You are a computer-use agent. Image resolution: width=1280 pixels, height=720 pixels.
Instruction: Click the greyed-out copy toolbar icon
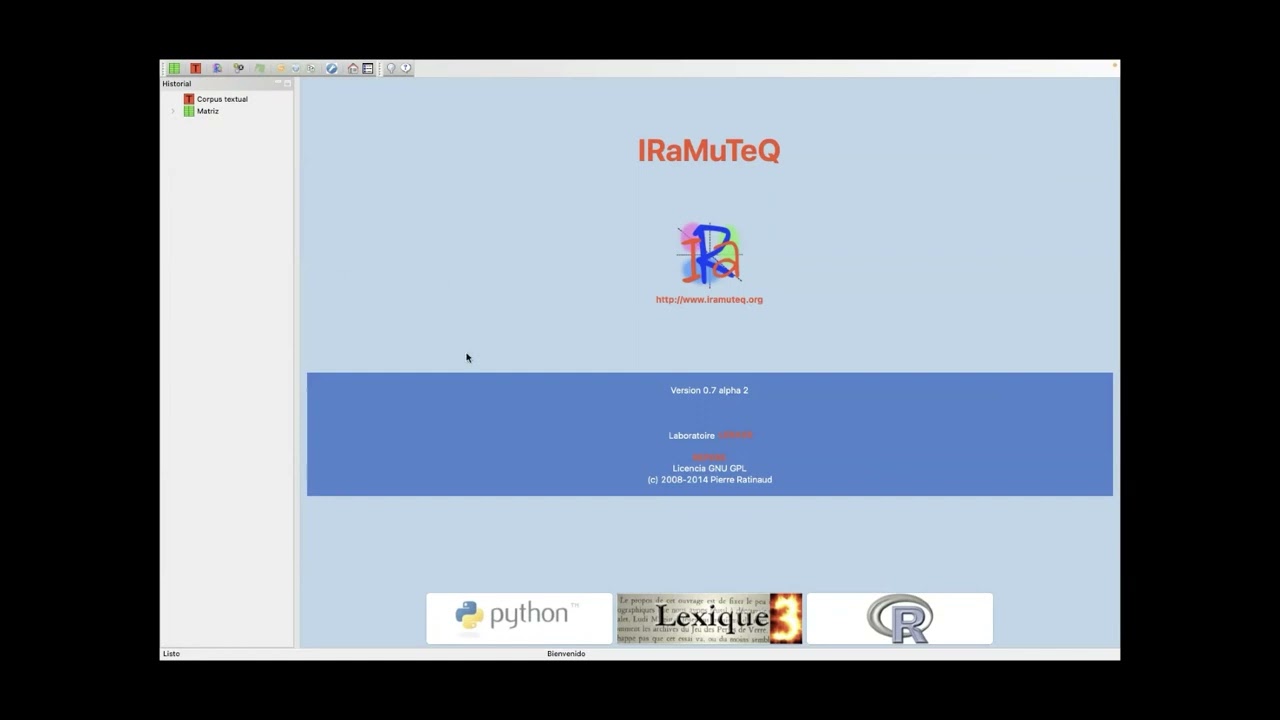(311, 68)
